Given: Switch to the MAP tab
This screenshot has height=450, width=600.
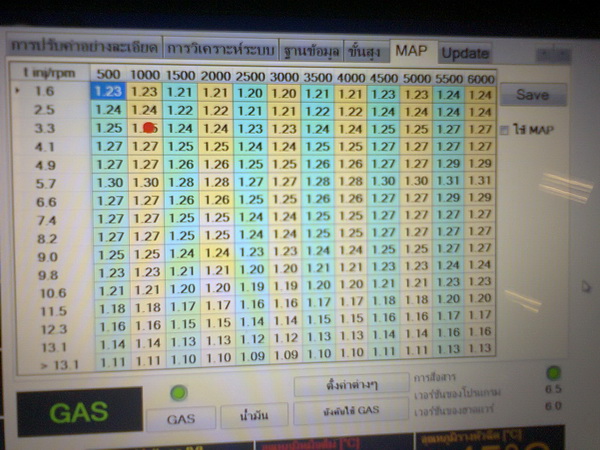Looking at the screenshot, I should pos(412,51).
